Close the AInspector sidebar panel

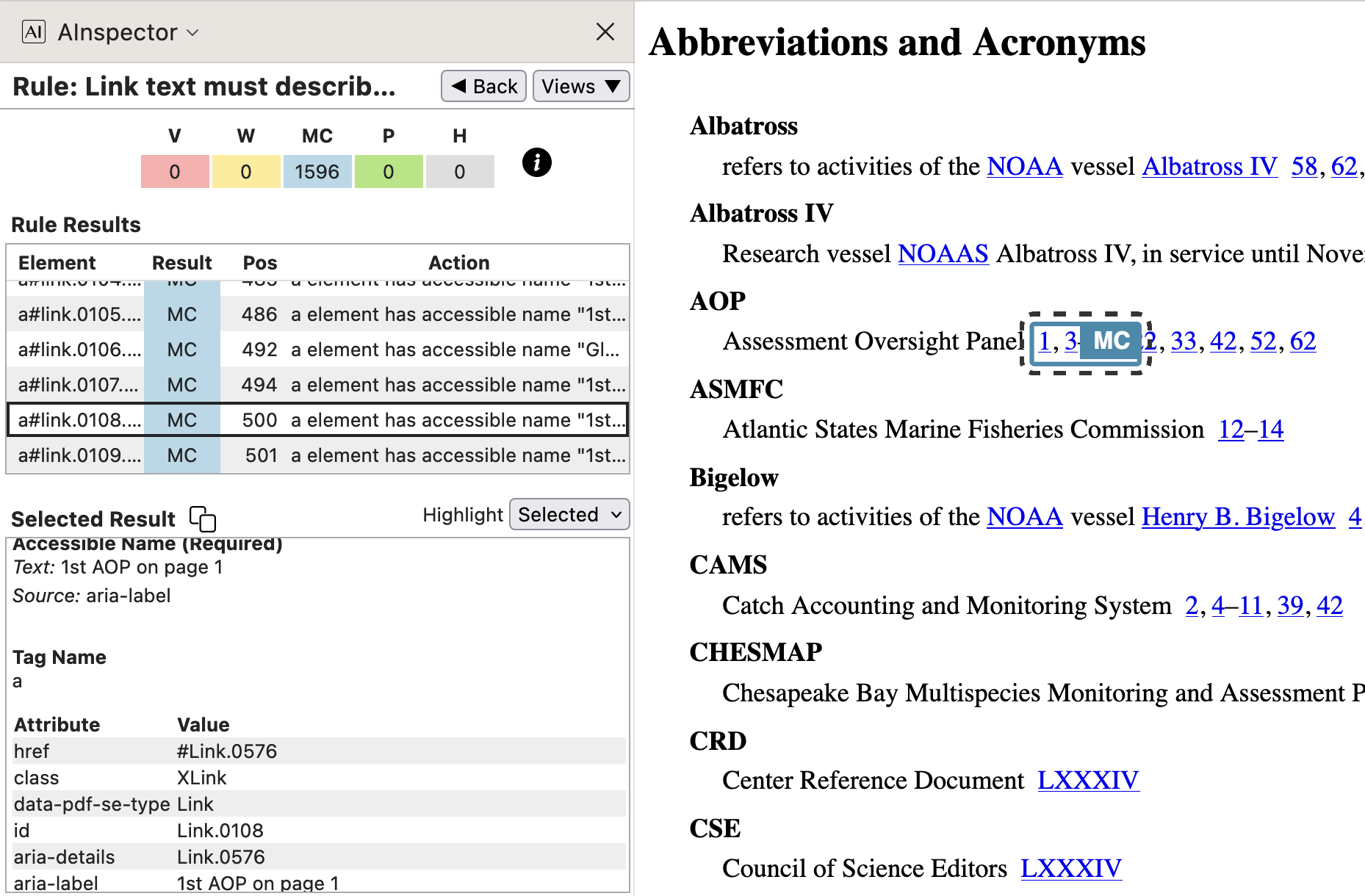pyautogui.click(x=605, y=32)
